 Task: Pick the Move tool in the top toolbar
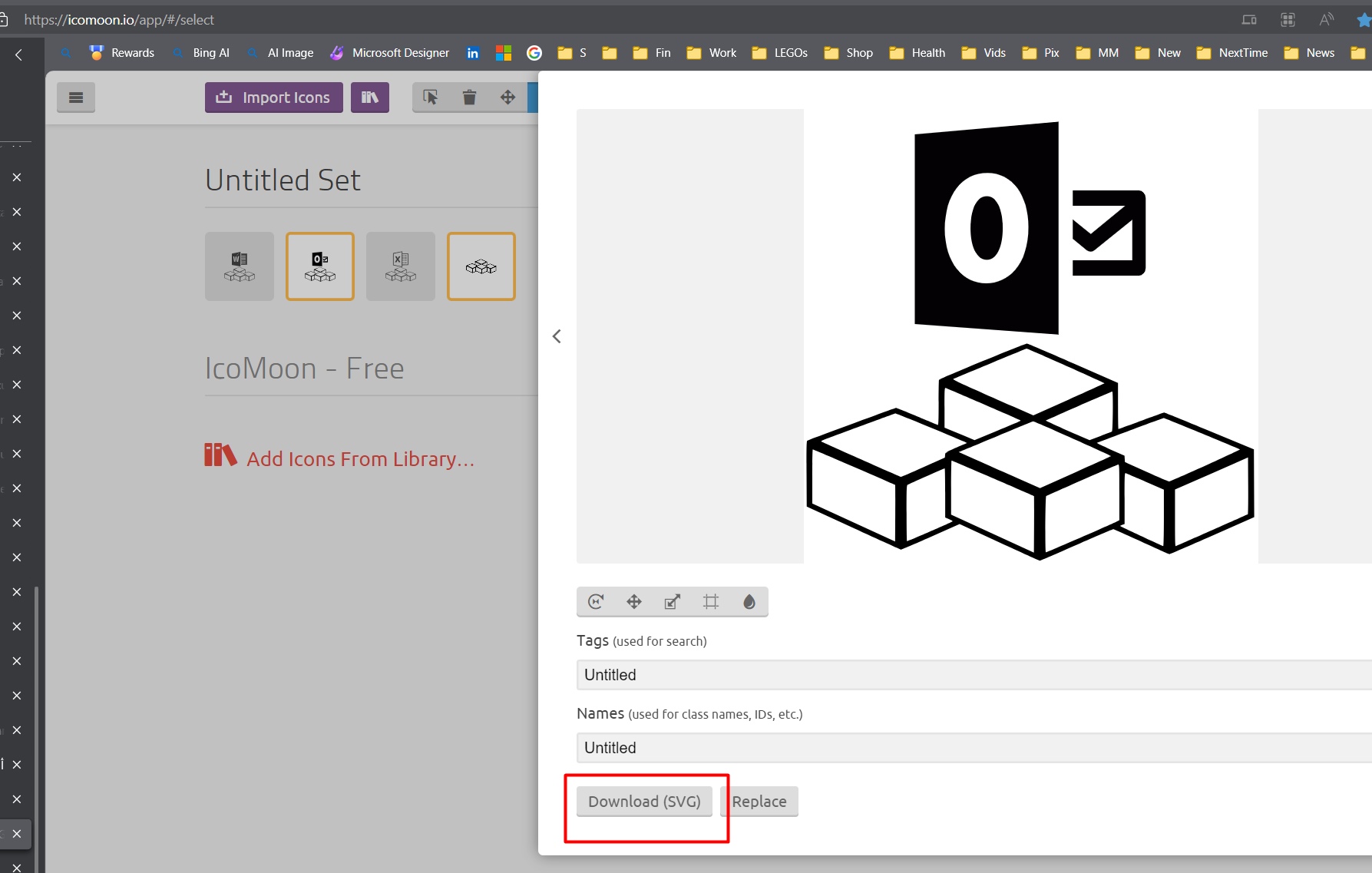point(507,98)
